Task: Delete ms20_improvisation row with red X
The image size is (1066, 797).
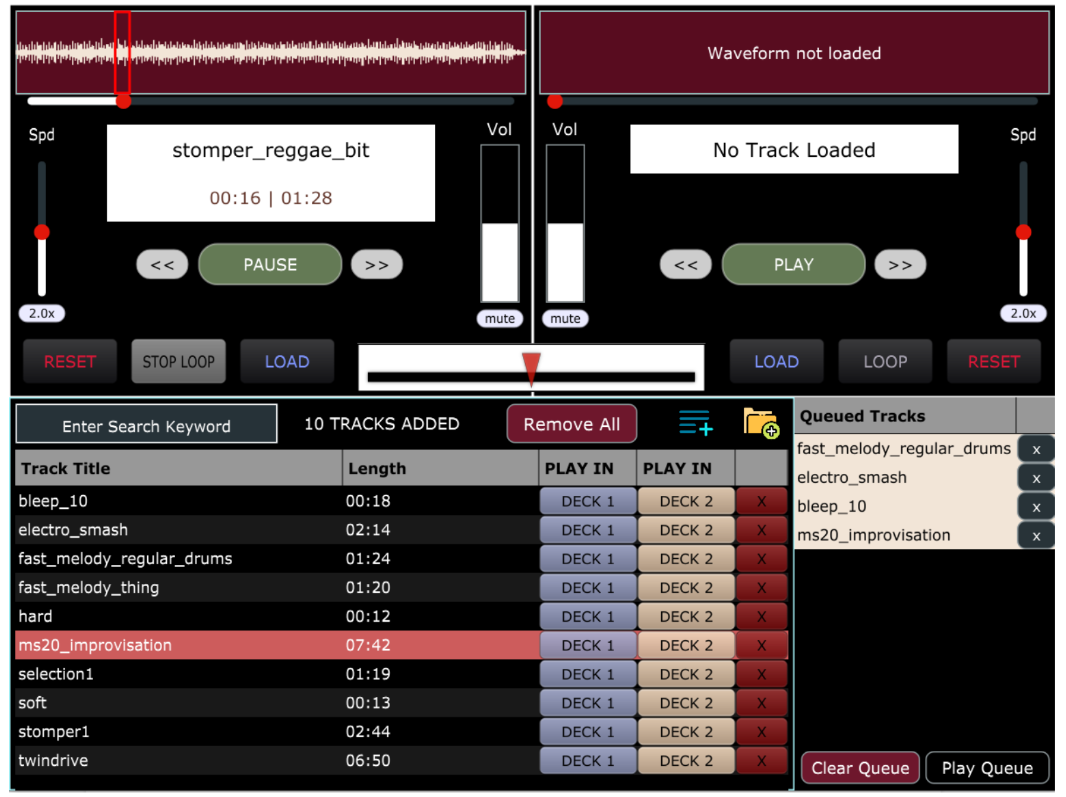Action: point(761,645)
